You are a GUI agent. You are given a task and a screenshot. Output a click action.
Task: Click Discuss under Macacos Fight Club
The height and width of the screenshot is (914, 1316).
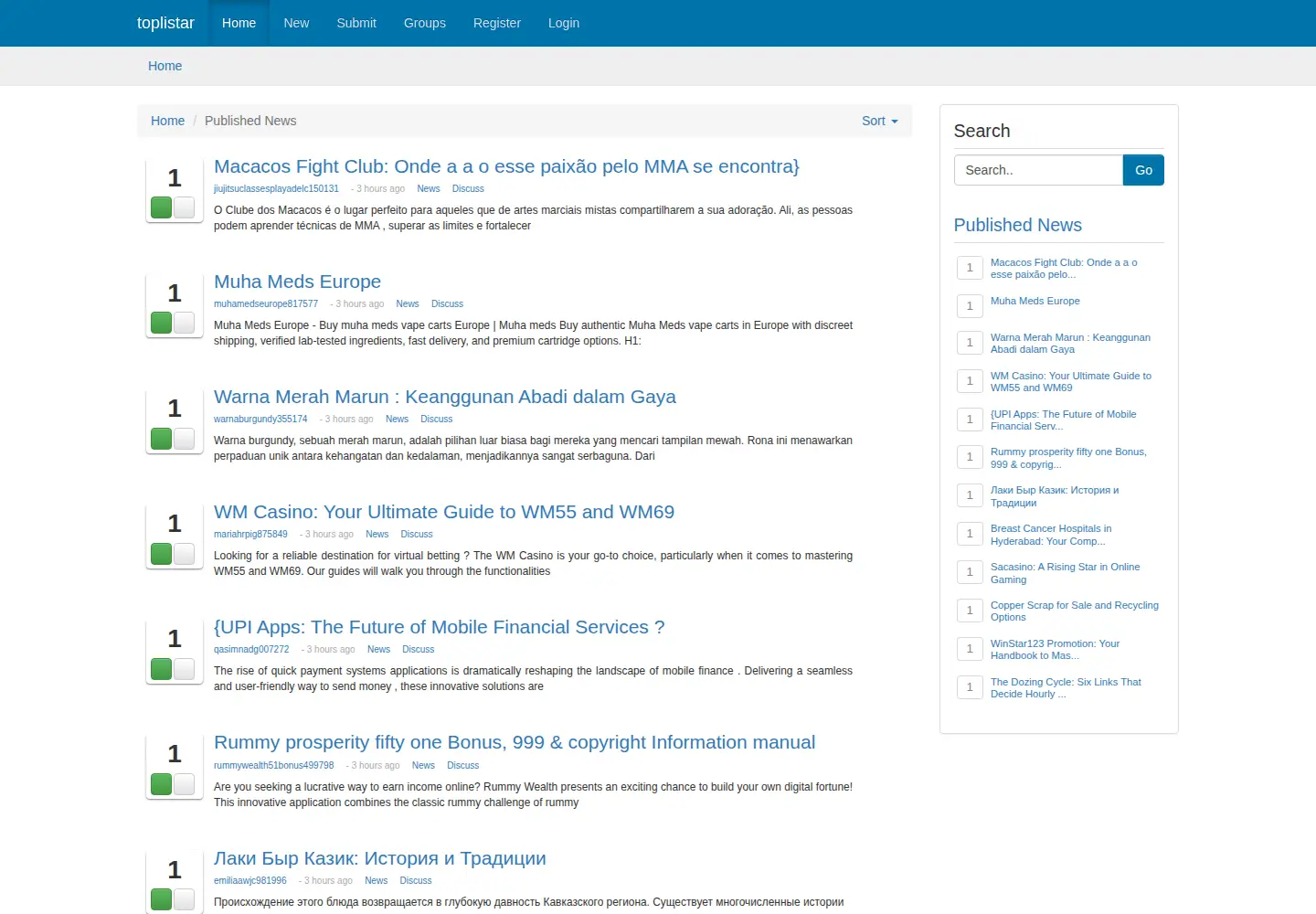468,188
